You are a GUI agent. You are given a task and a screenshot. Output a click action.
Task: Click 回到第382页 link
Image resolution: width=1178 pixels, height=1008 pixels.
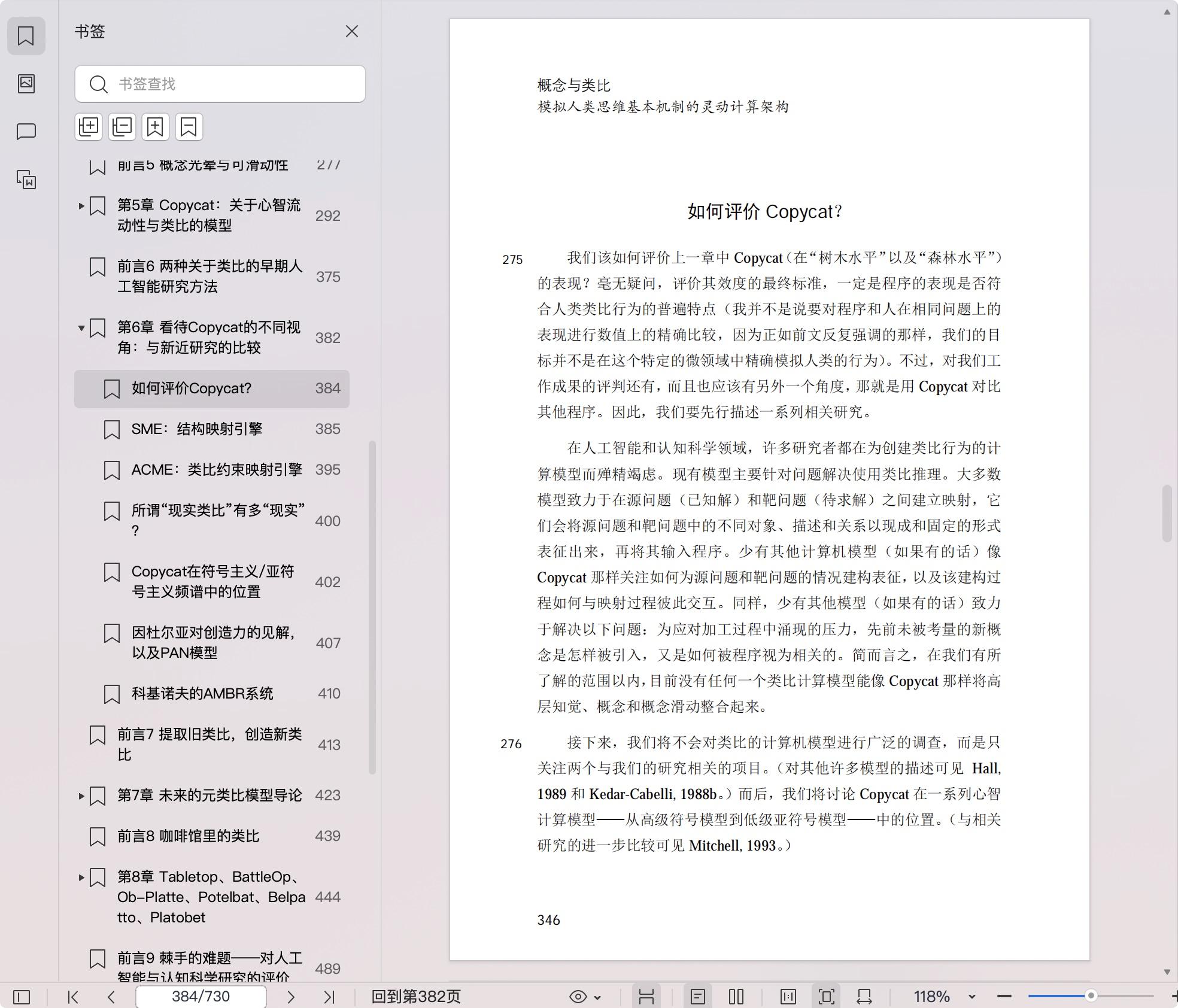coord(416,997)
